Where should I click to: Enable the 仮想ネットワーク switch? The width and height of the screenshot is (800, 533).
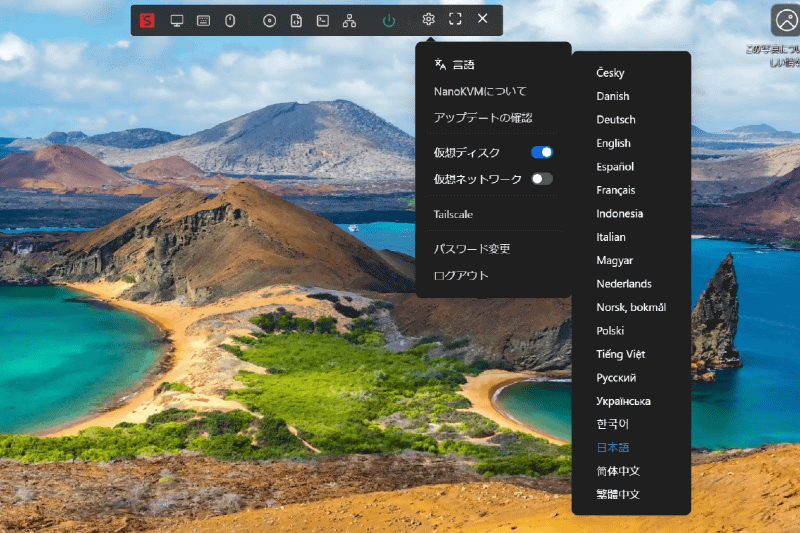(542, 179)
